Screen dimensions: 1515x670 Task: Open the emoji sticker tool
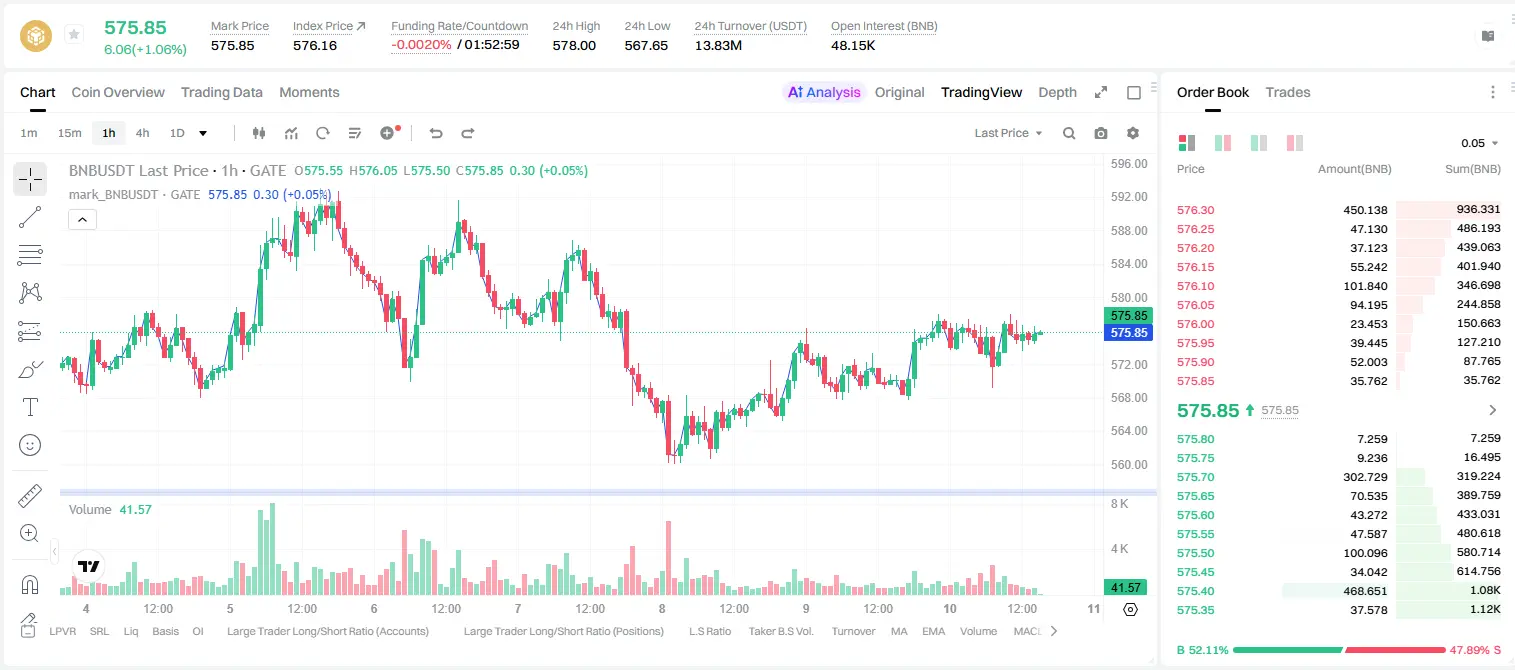[30, 445]
